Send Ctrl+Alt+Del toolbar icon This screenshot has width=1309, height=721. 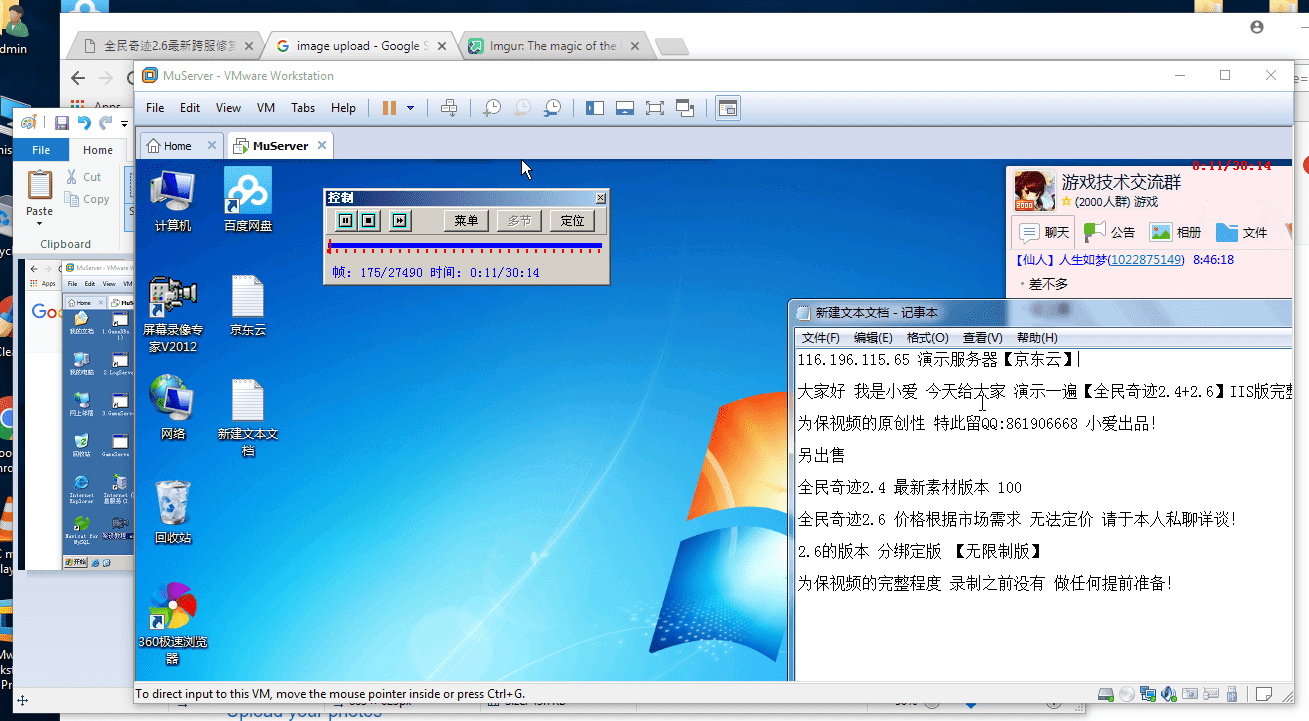449,108
